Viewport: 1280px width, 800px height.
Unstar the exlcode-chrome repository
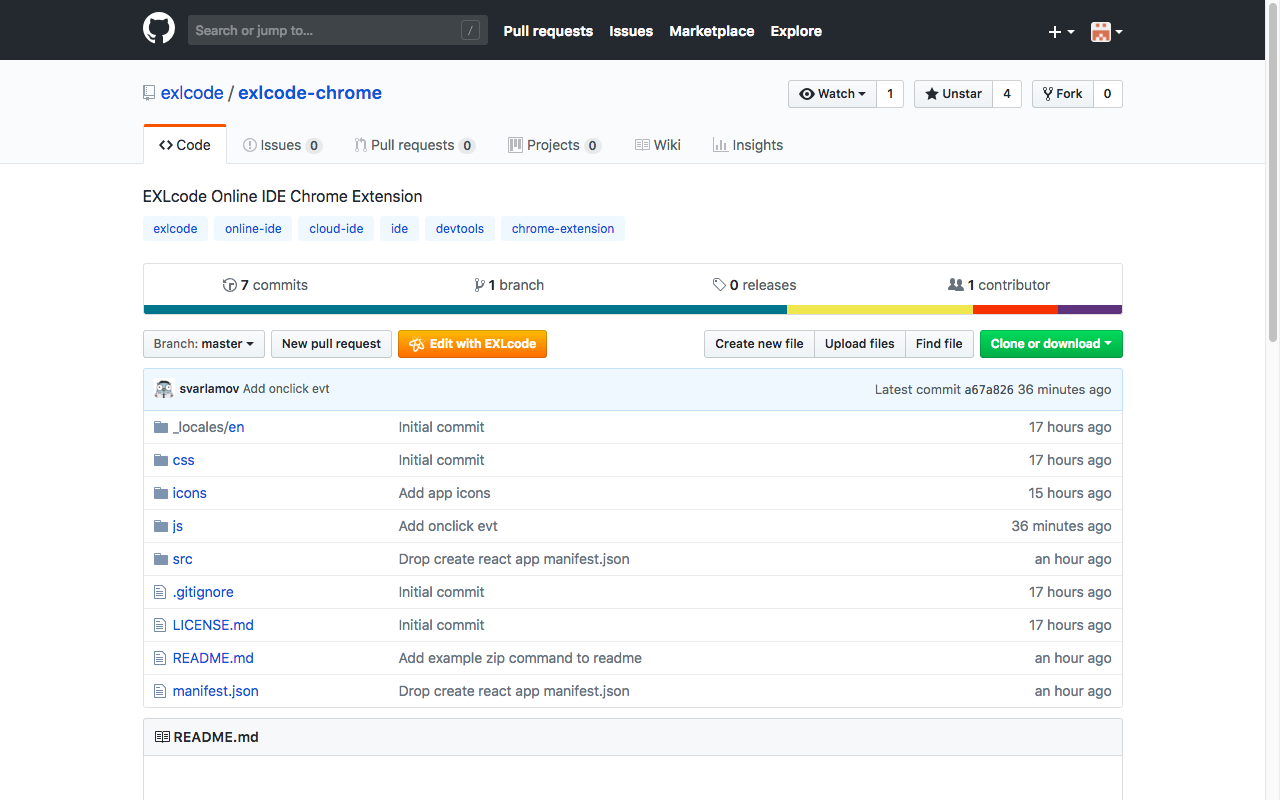(952, 93)
